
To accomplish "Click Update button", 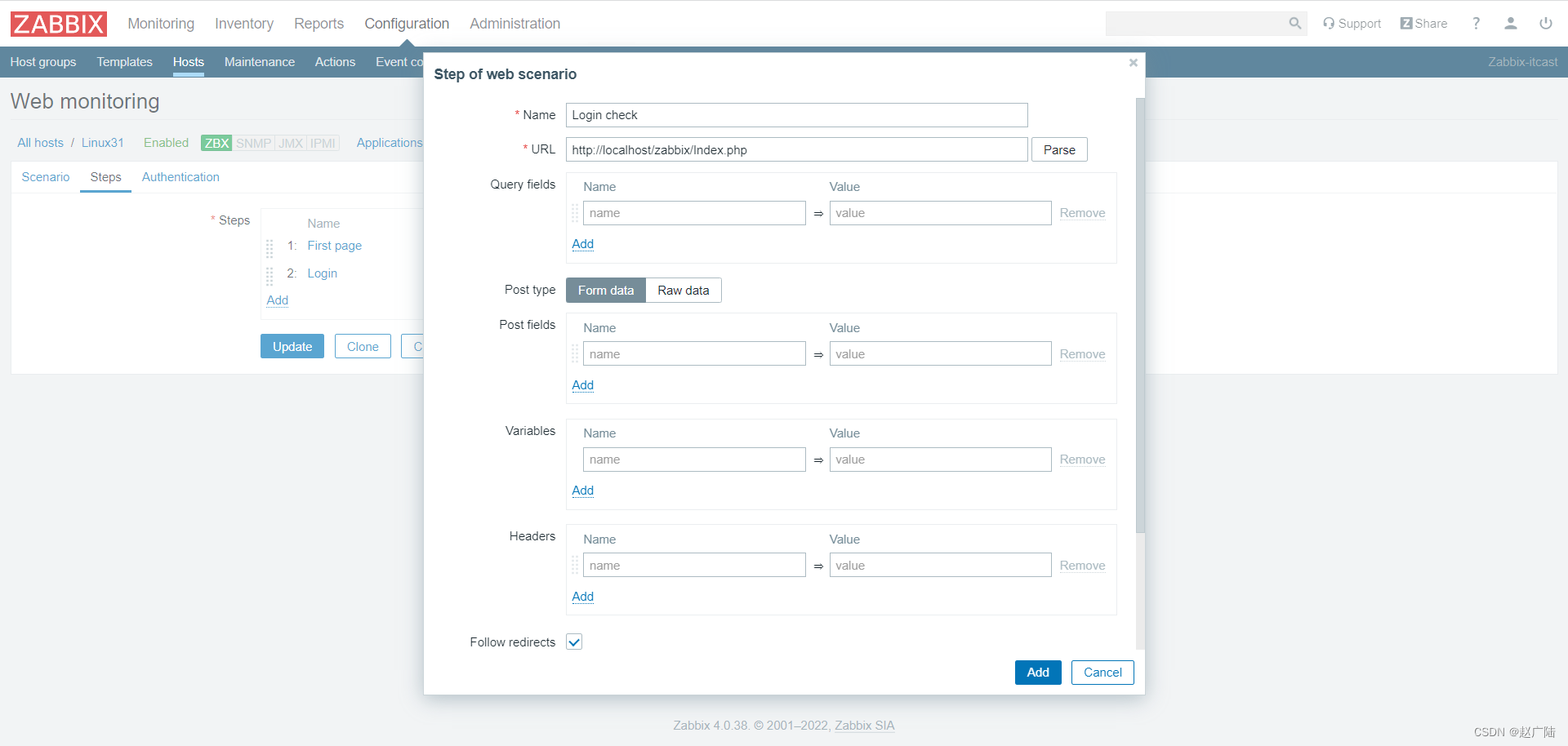I will click(x=292, y=347).
